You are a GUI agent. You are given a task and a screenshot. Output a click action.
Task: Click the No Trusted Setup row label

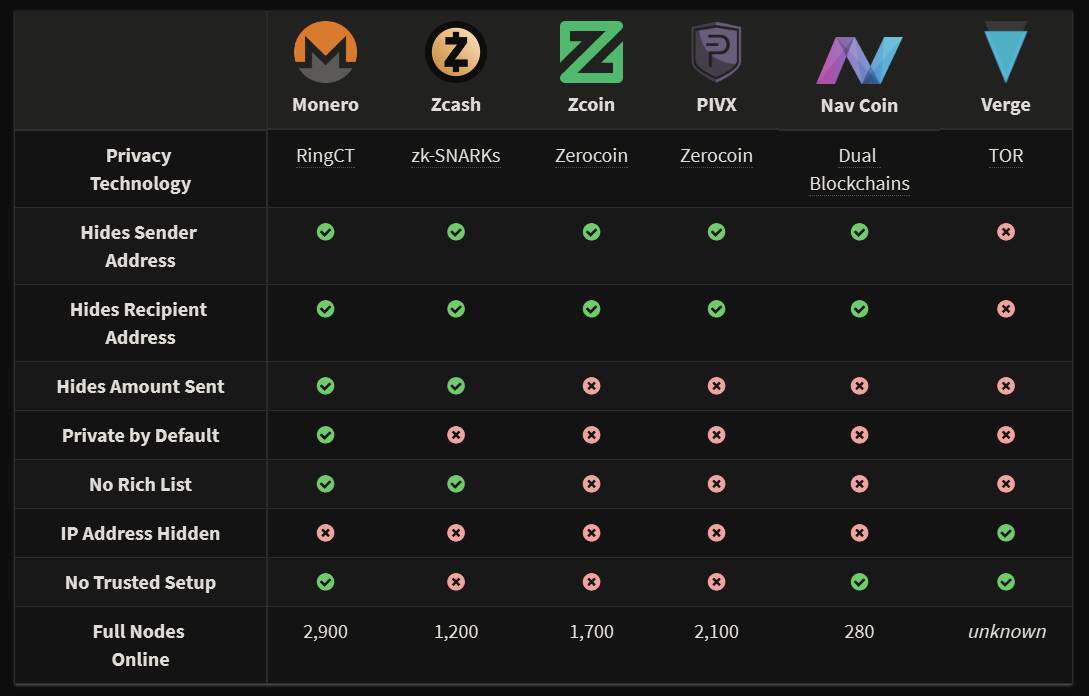point(140,582)
